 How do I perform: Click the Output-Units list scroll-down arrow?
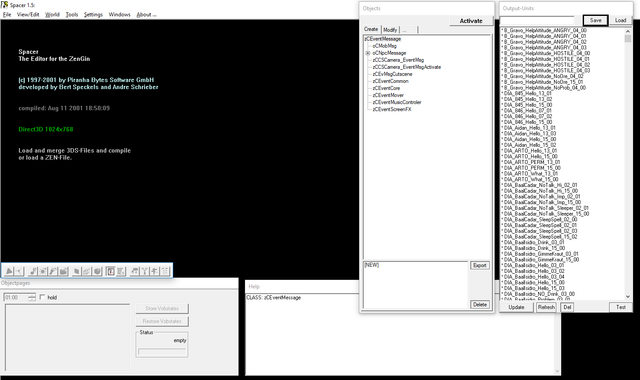628,297
